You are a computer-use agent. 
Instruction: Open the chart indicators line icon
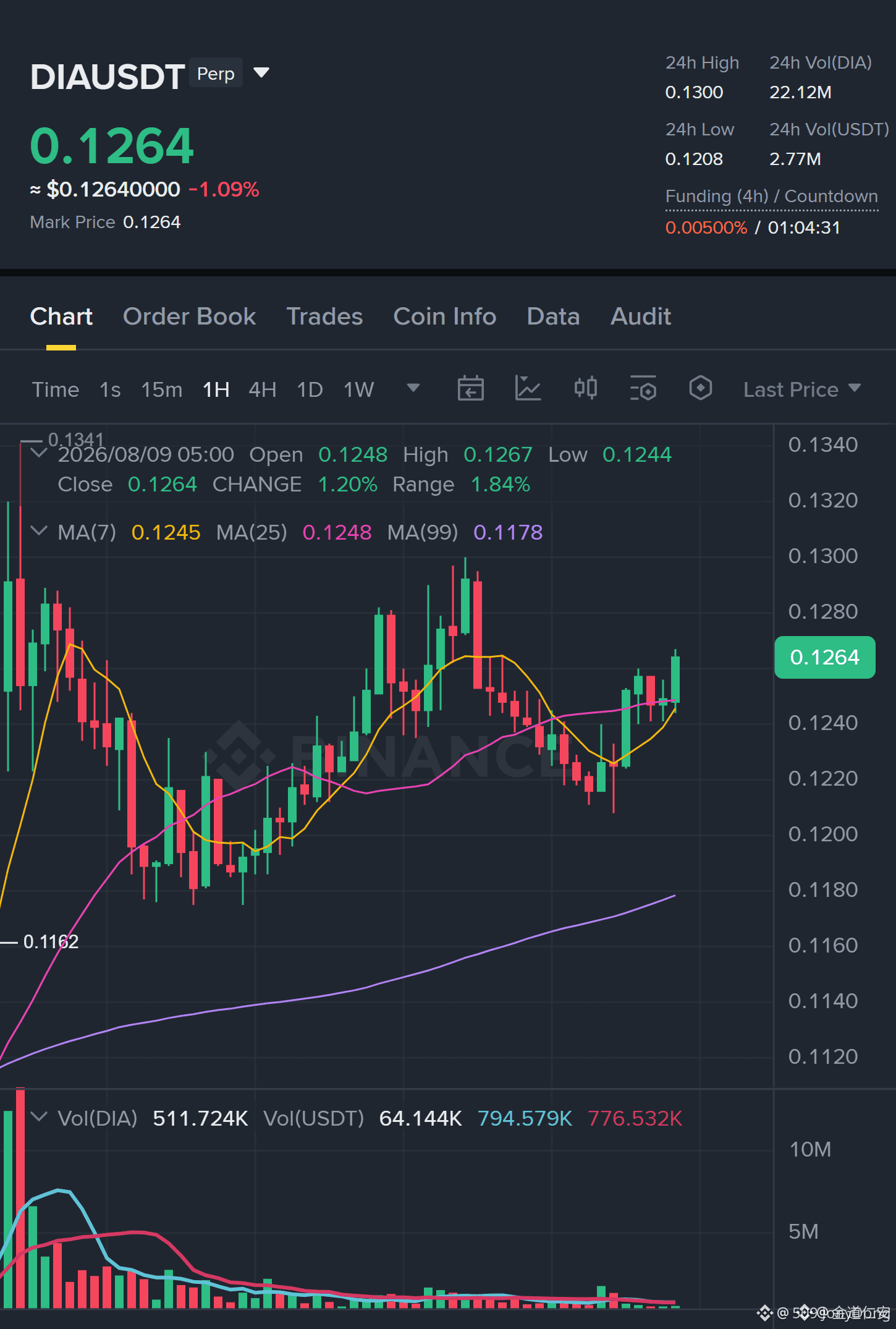[x=528, y=389]
